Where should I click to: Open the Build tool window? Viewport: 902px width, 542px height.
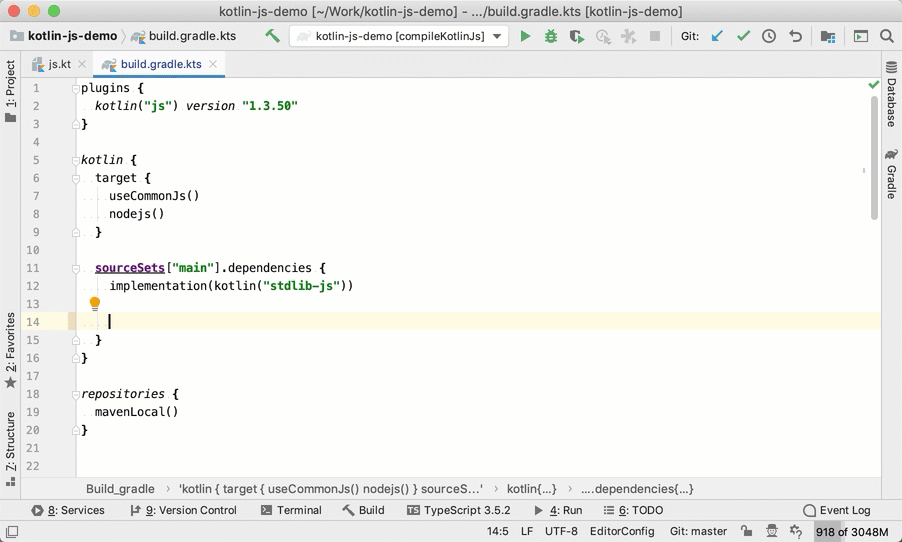[364, 510]
